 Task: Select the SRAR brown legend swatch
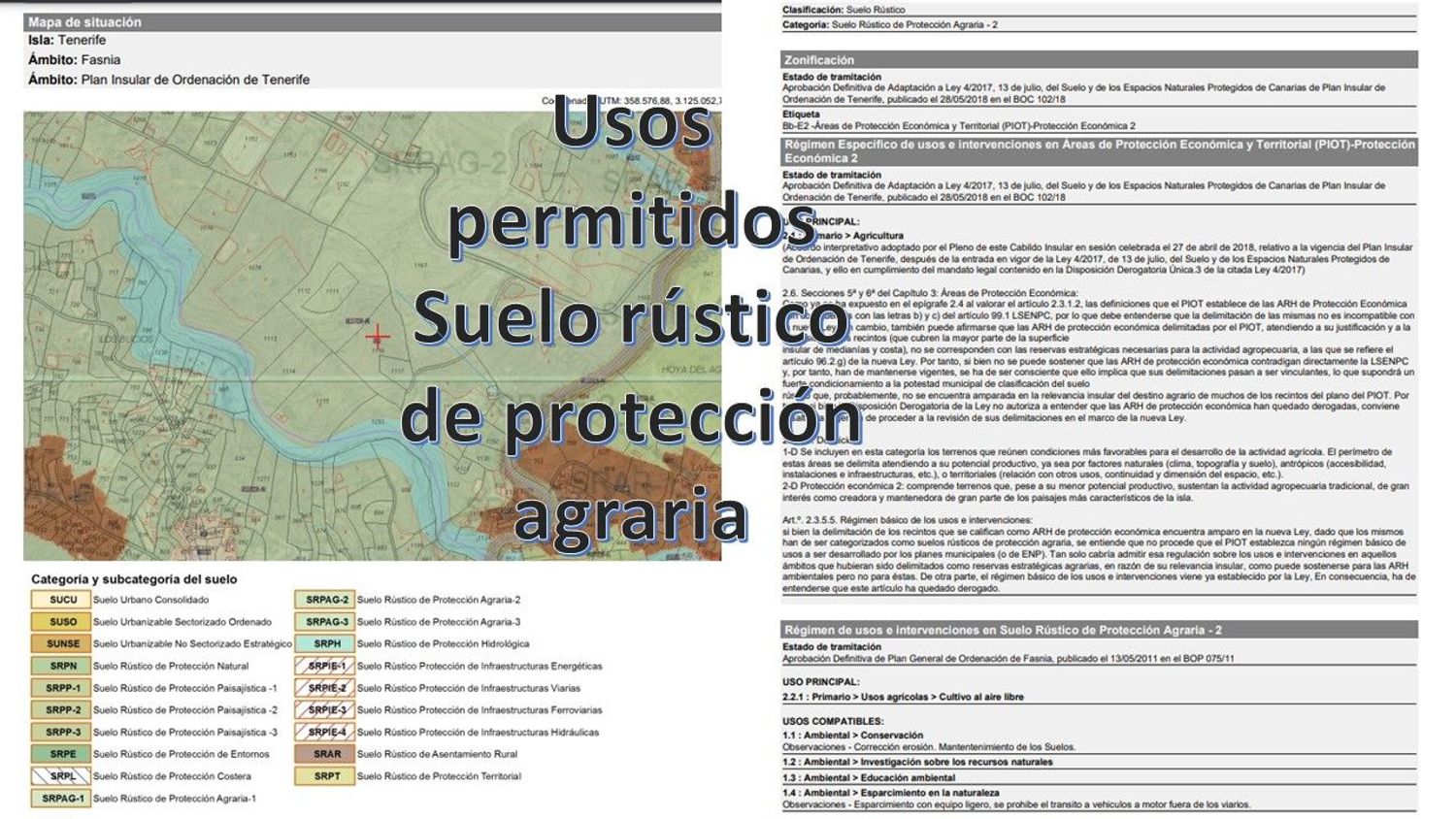325,754
